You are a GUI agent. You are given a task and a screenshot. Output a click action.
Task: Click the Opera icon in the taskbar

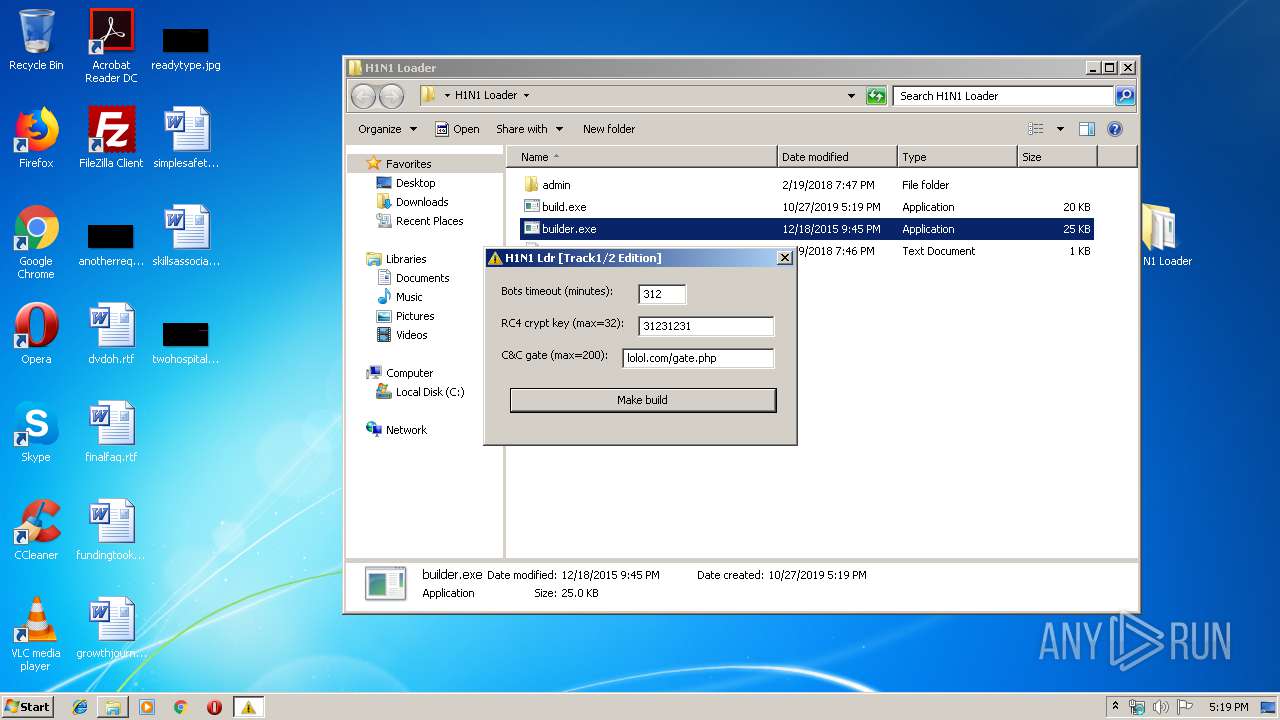click(x=214, y=707)
